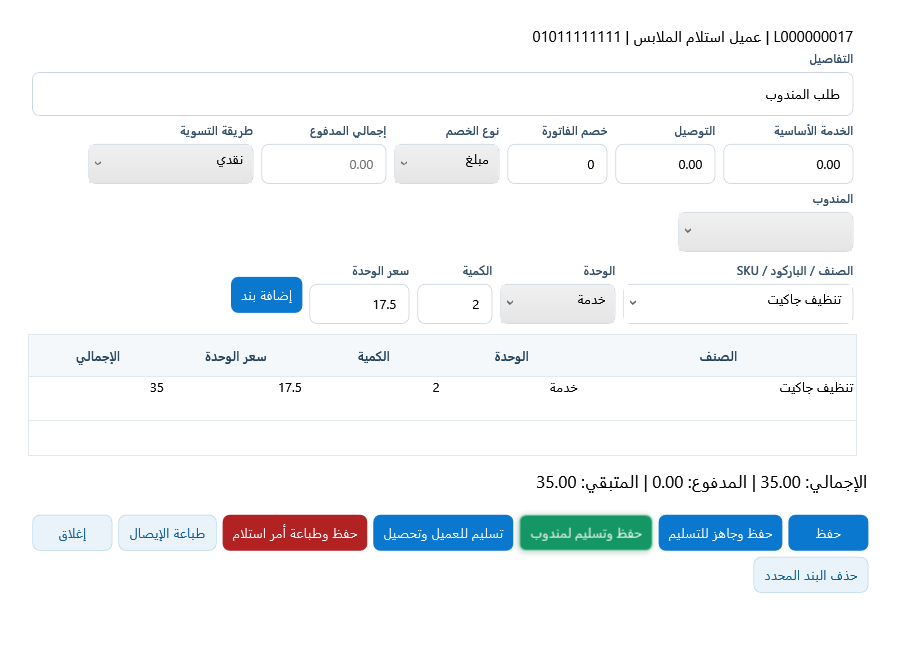
Task: Click customer header line L000000017
Action: coord(692,37)
